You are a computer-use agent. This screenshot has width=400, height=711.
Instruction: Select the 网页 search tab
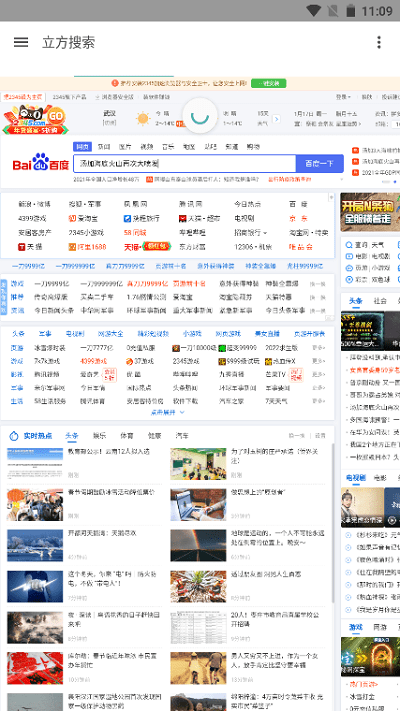83,146
